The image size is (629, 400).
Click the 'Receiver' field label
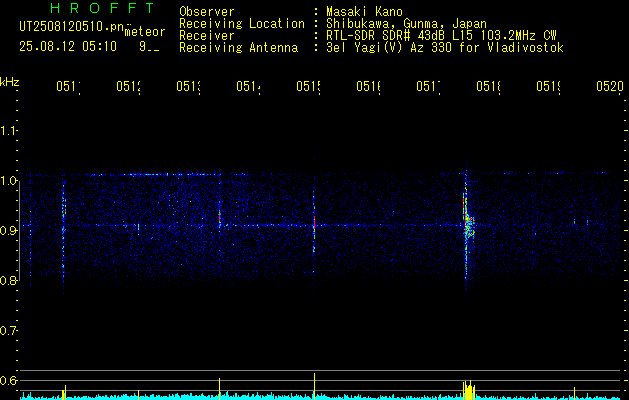(207, 36)
